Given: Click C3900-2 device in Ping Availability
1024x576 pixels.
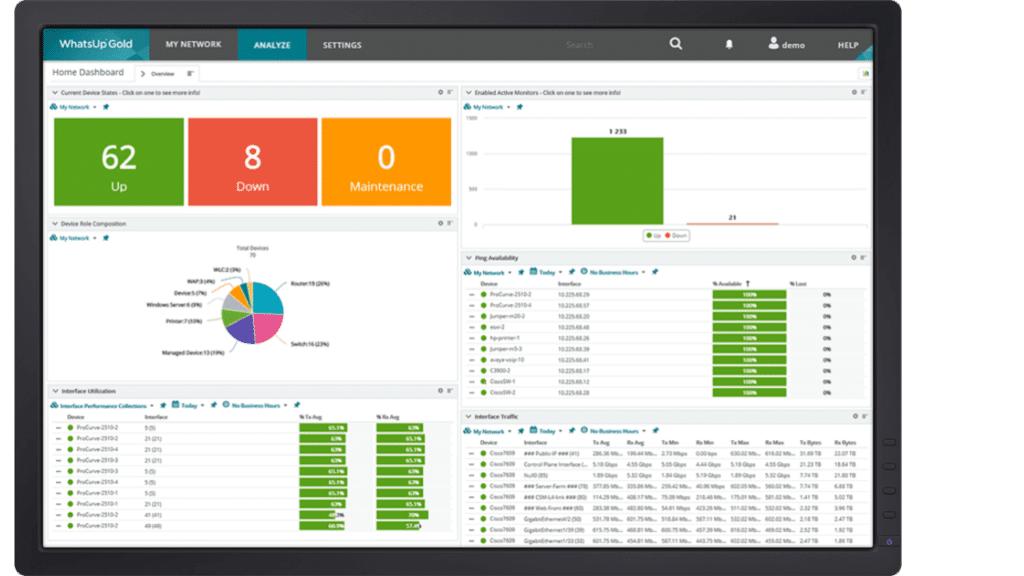Looking at the screenshot, I should tap(500, 371).
